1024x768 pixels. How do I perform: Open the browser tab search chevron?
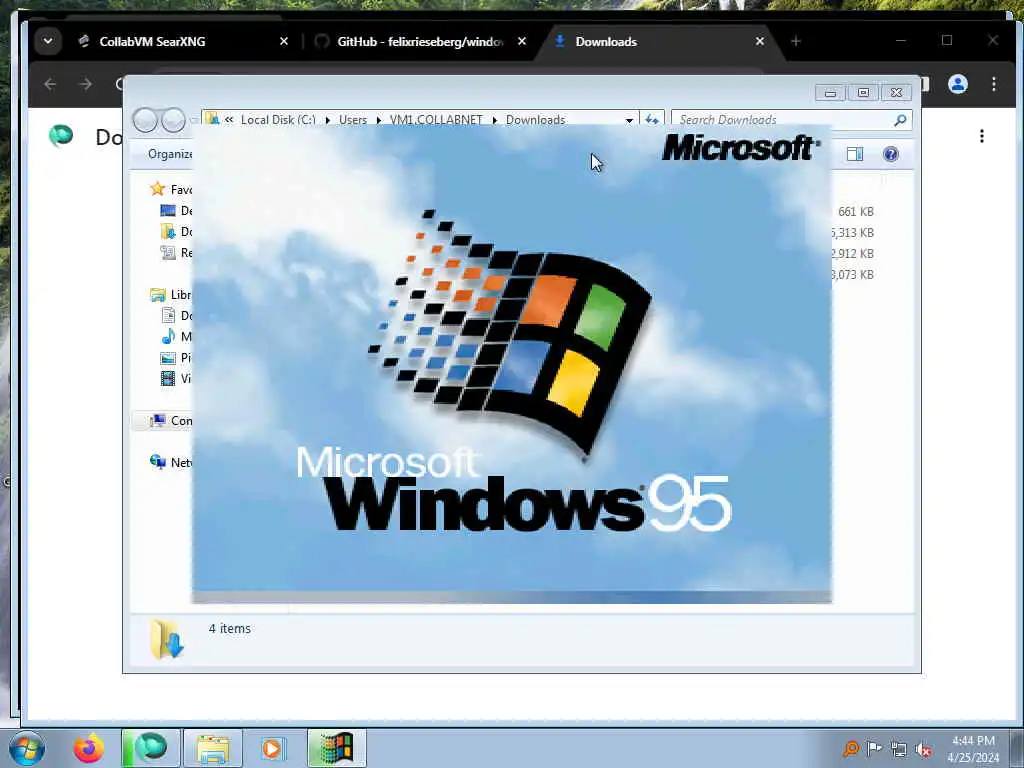click(x=48, y=41)
